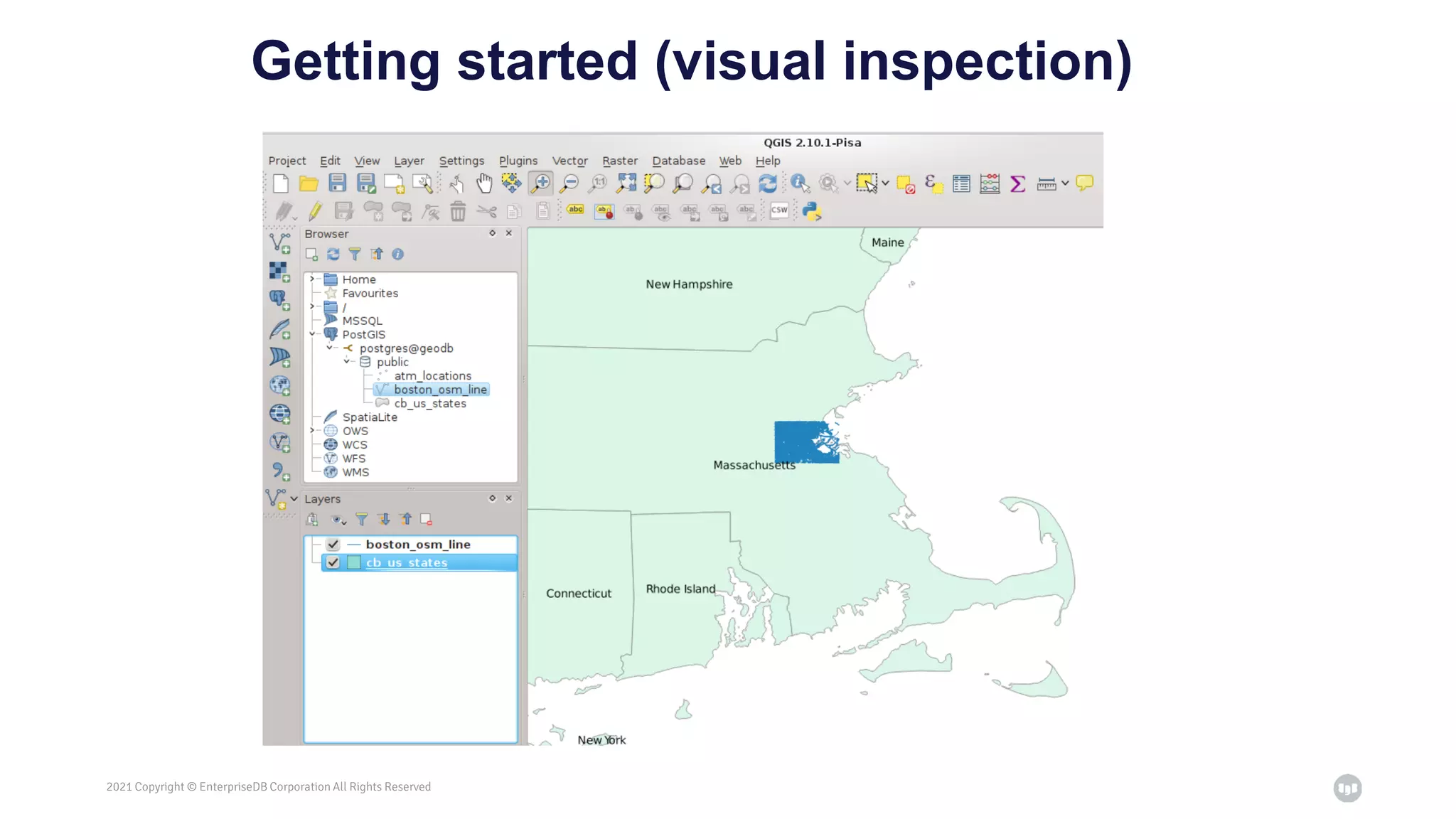Click Browser panel info icon

pyautogui.click(x=397, y=254)
